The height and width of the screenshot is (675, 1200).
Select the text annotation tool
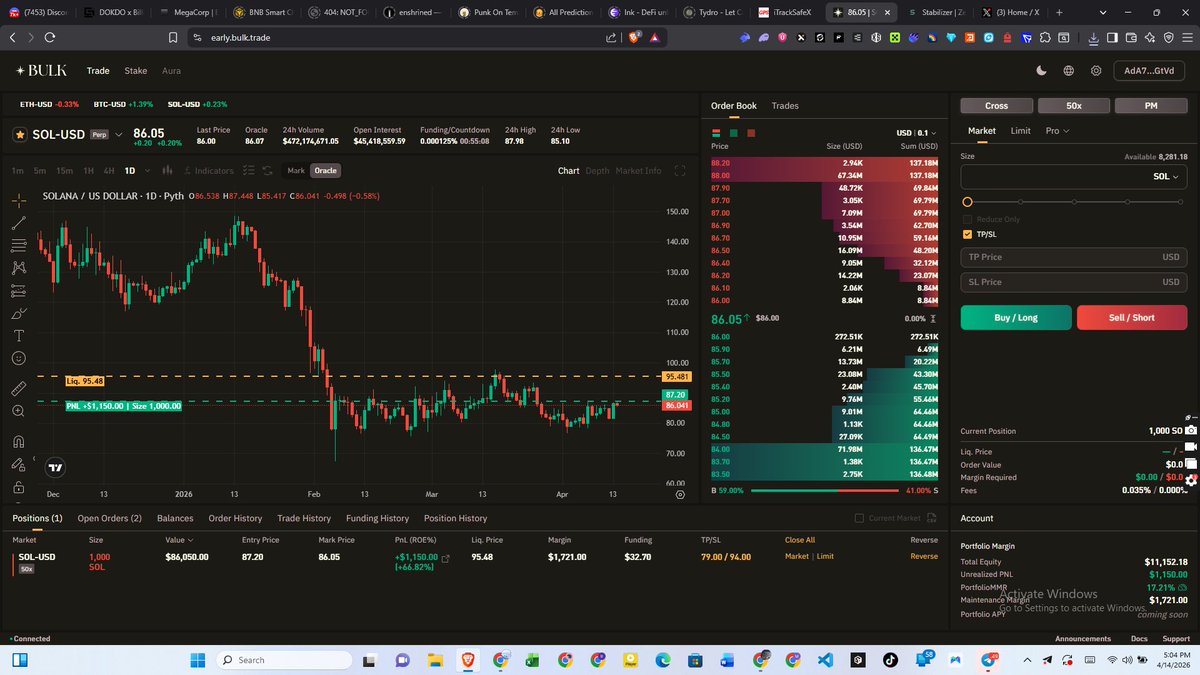(x=19, y=335)
